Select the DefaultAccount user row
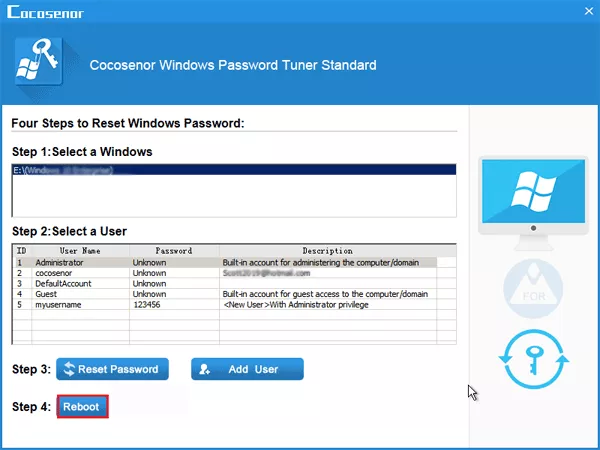Screen dimensions: 600x450 point(226,284)
